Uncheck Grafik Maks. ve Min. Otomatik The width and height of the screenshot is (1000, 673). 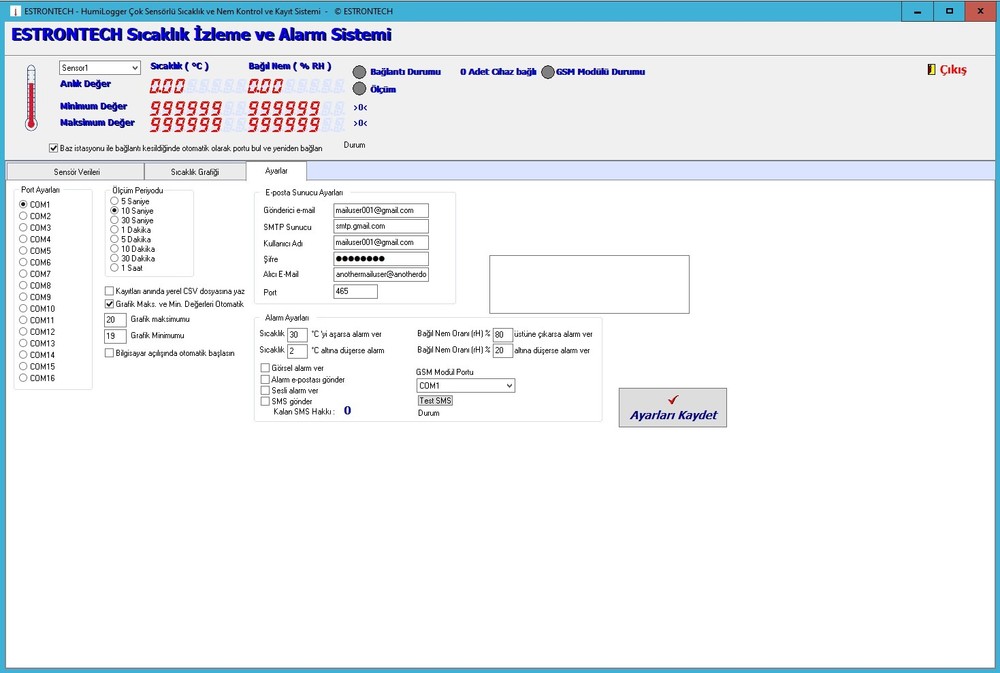110,303
